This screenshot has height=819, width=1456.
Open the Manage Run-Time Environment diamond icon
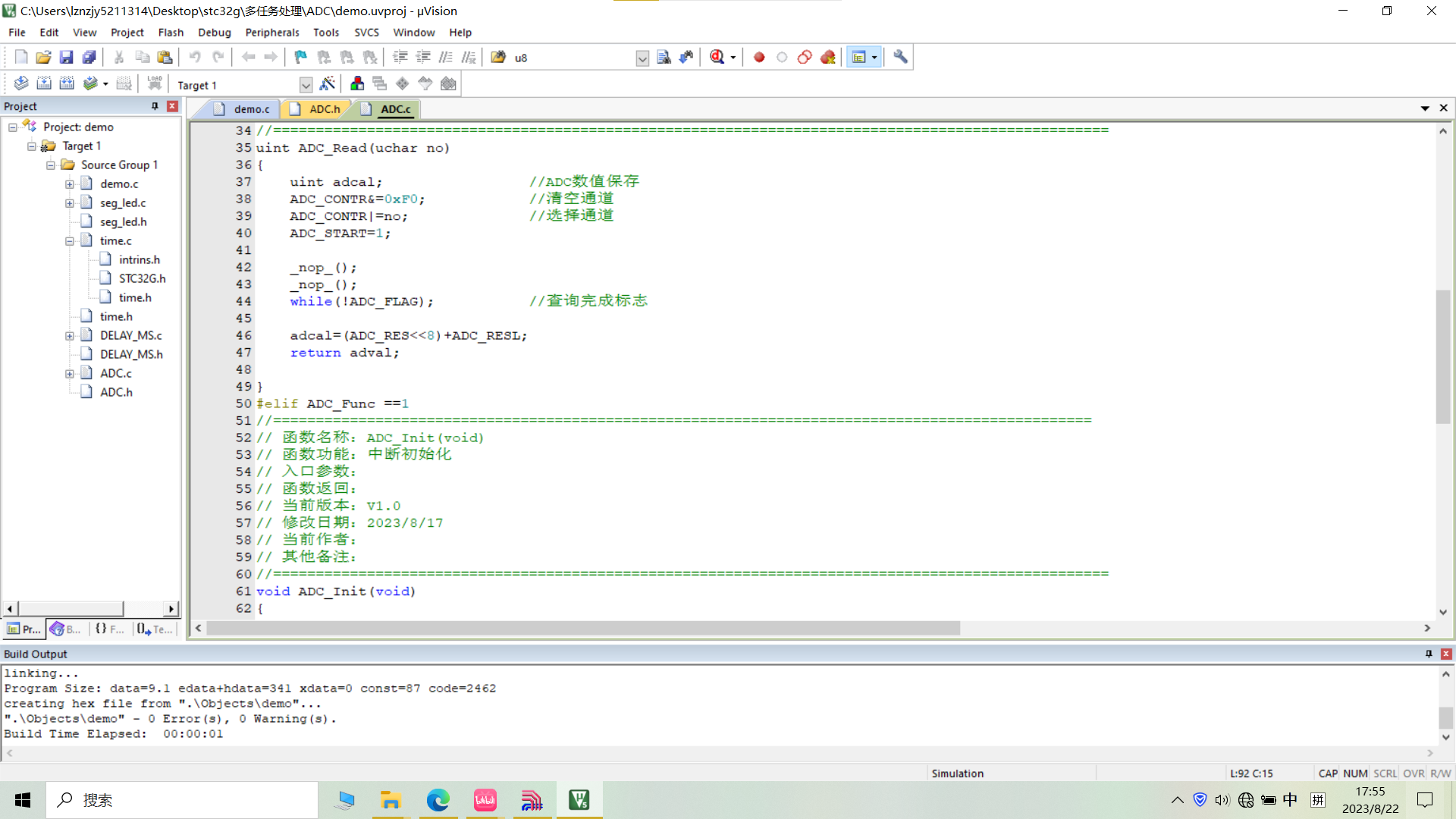403,83
